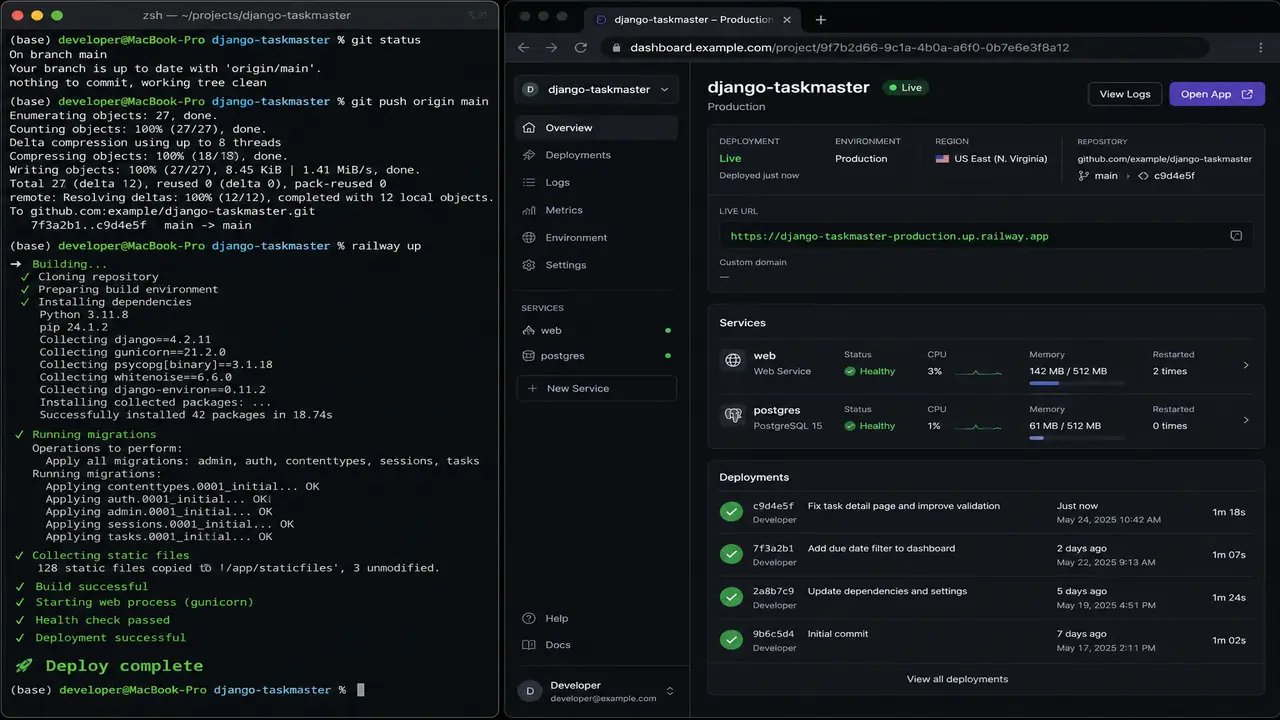
Task: Click the green Live badge beside the project title
Action: click(905, 88)
